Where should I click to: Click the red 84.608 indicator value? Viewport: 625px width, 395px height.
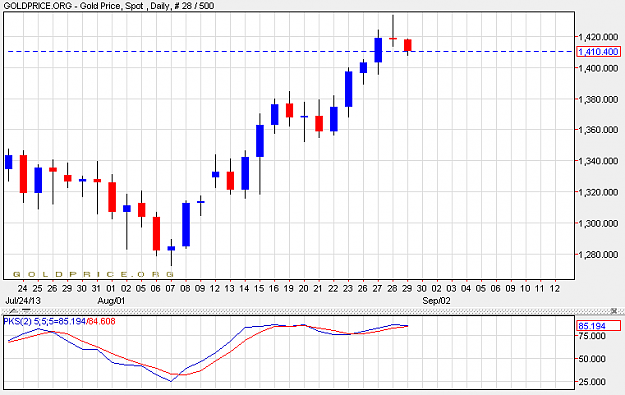tap(102, 321)
